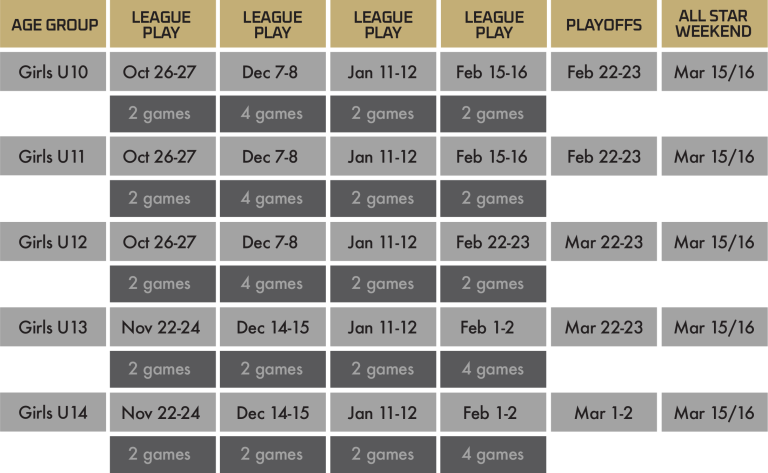
Task: Click Girls U10 Oct 26-27 date cell
Action: click(x=163, y=72)
